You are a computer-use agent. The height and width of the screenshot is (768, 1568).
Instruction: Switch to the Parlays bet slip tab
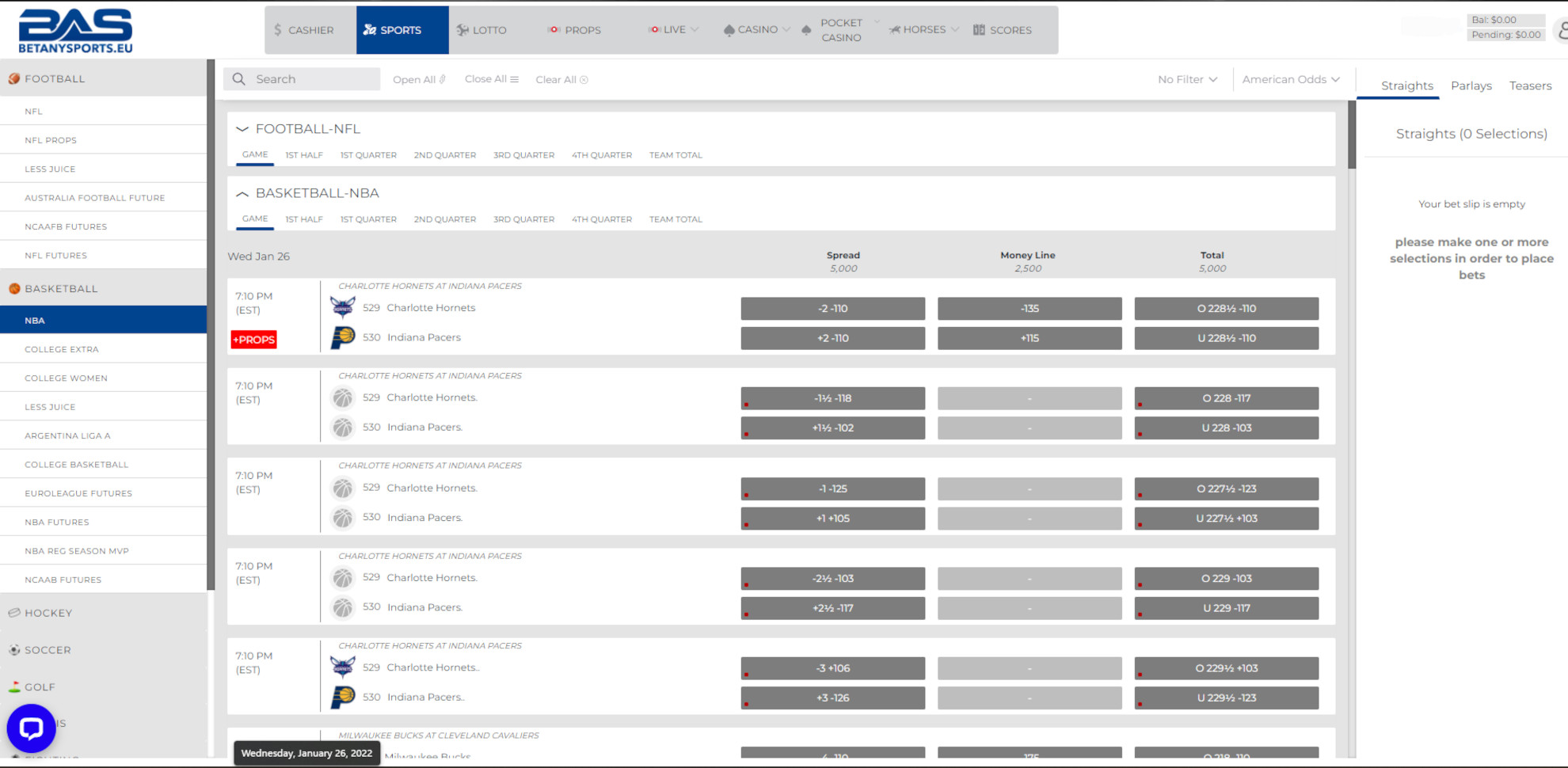[x=1471, y=86]
